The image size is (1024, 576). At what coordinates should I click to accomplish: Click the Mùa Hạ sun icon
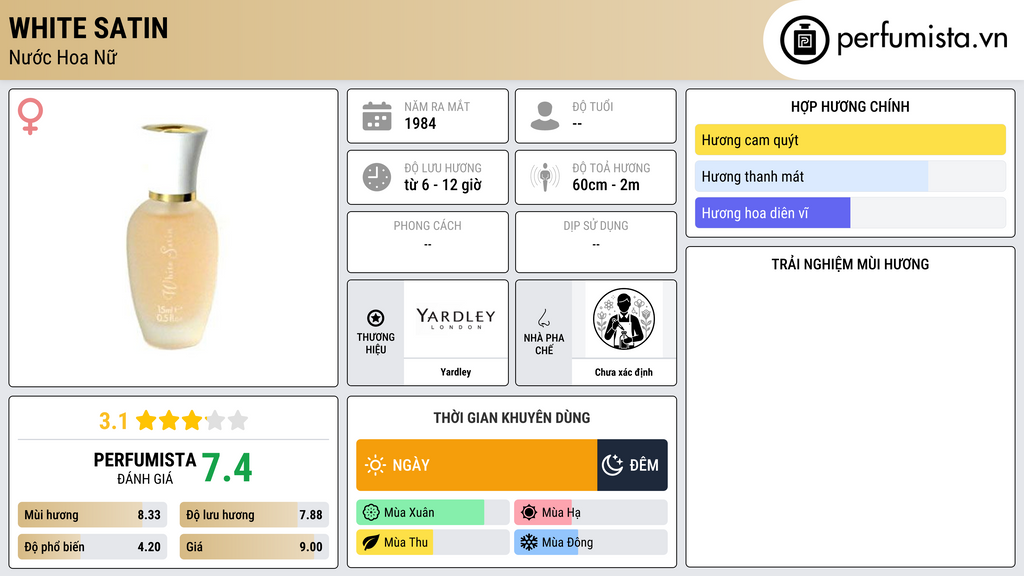pos(529,513)
